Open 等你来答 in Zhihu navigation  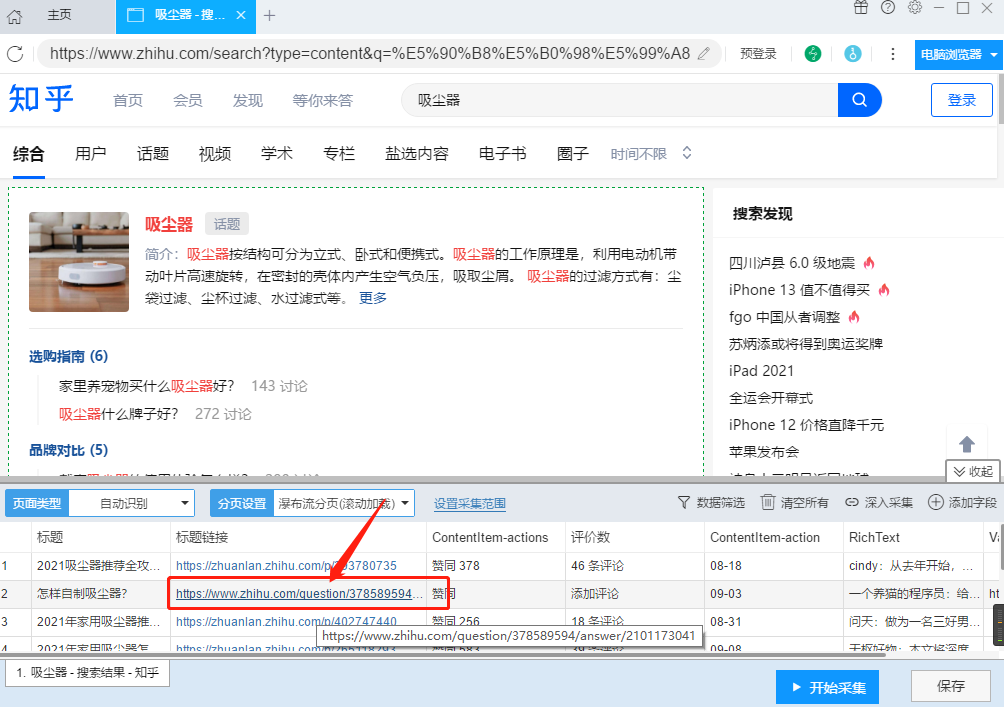323,101
